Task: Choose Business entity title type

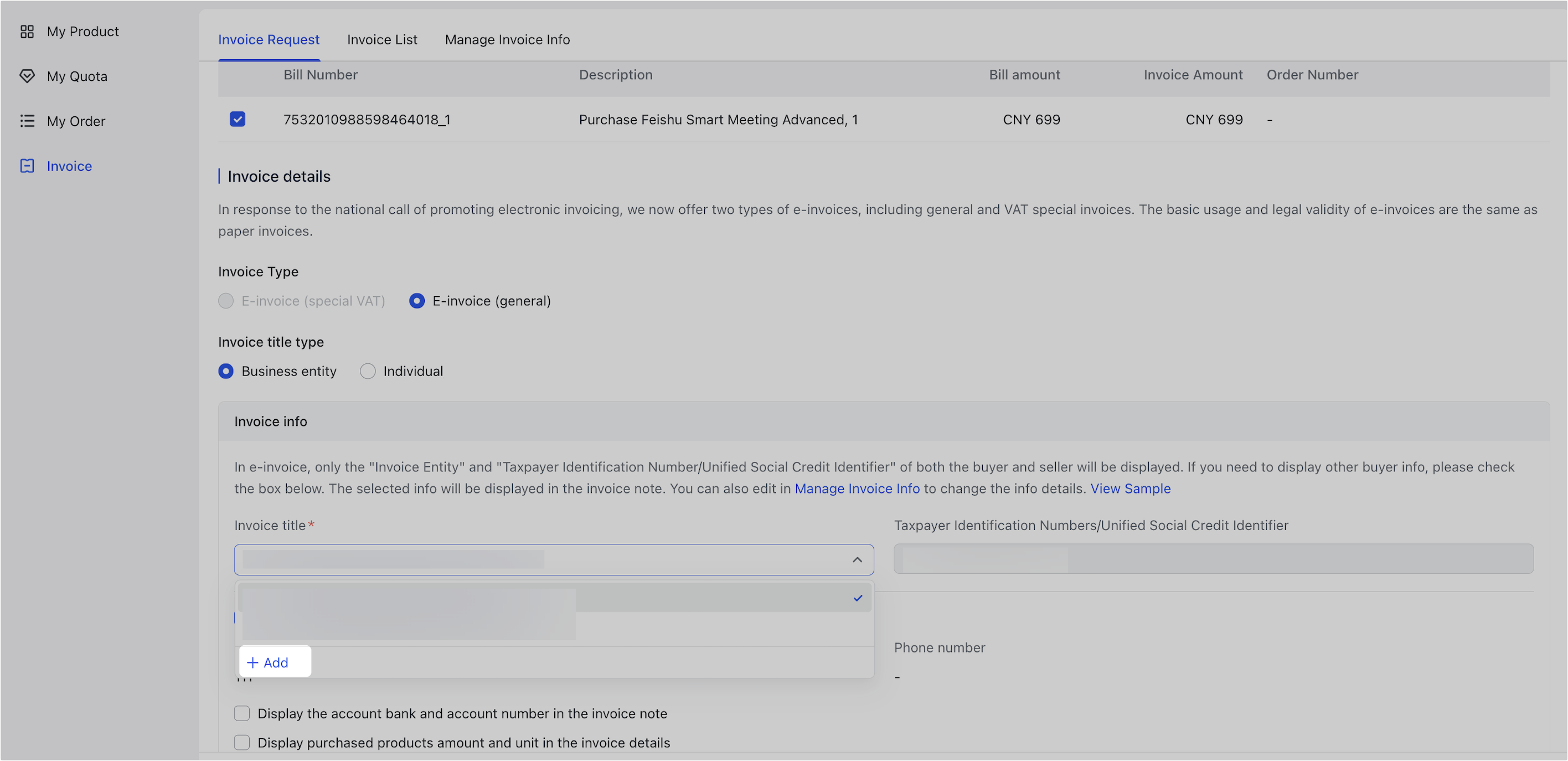Action: pos(226,371)
